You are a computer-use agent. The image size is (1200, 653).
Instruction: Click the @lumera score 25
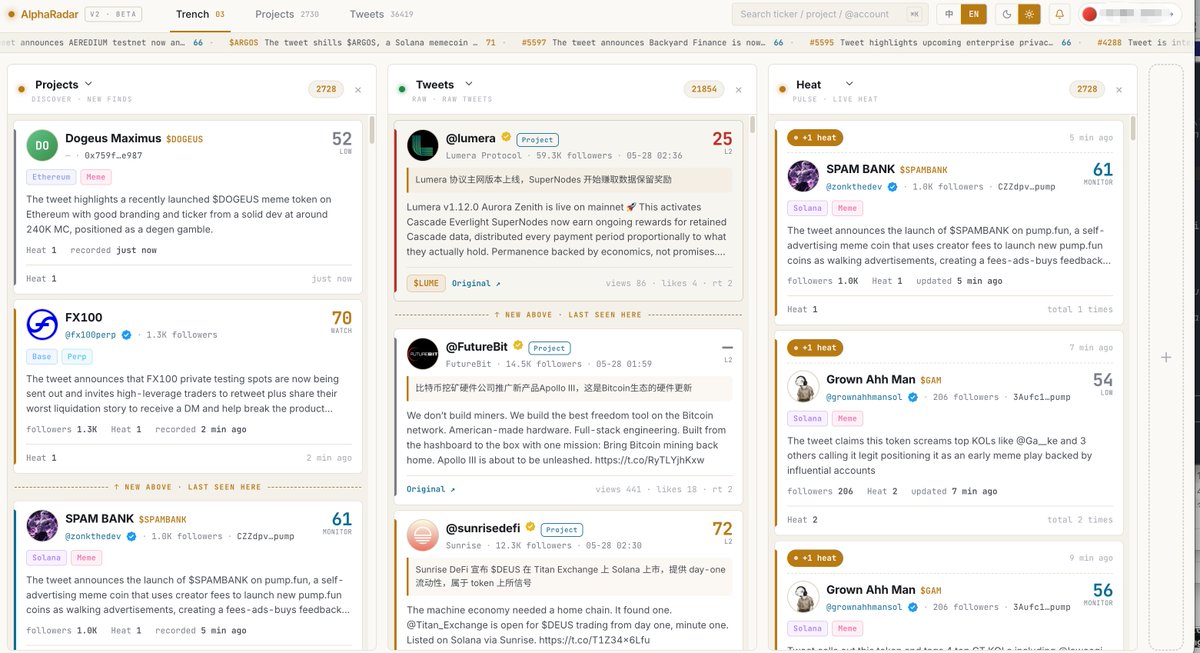point(722,143)
